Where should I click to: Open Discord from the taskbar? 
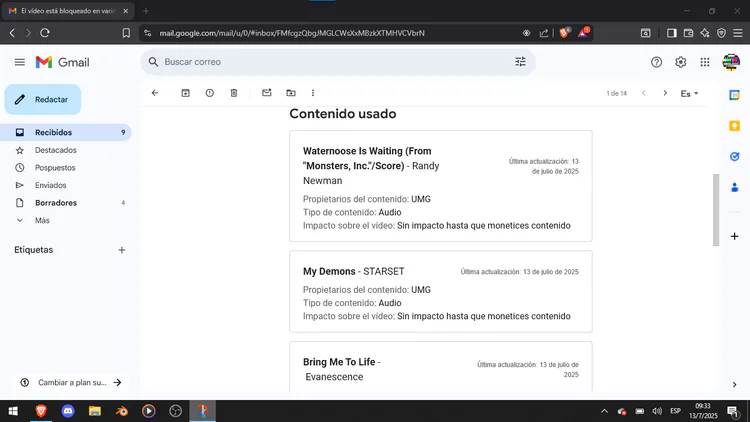(x=68, y=411)
